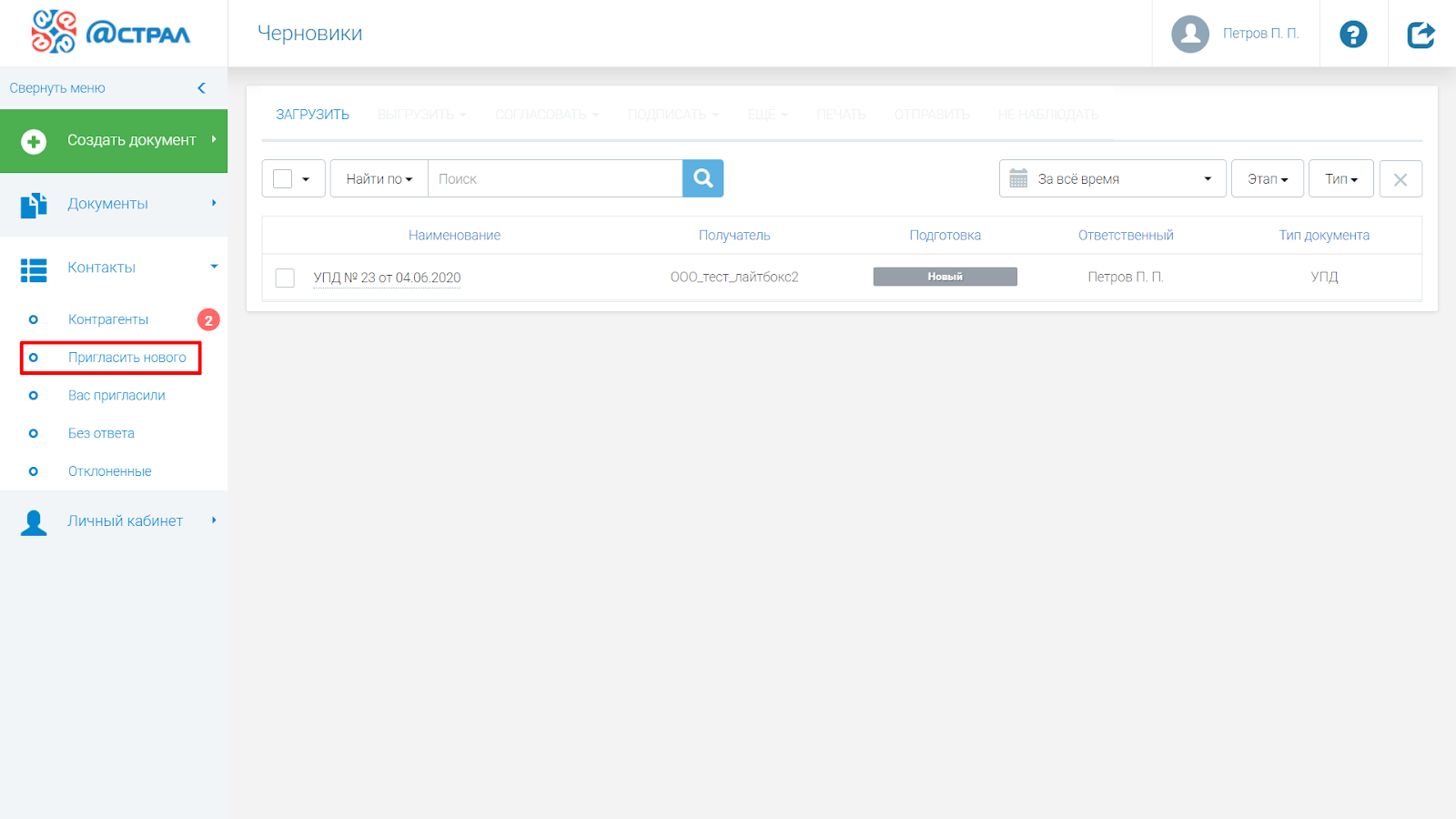The height and width of the screenshot is (819, 1456).
Task: Run search with the magnifier button
Action: point(703,178)
